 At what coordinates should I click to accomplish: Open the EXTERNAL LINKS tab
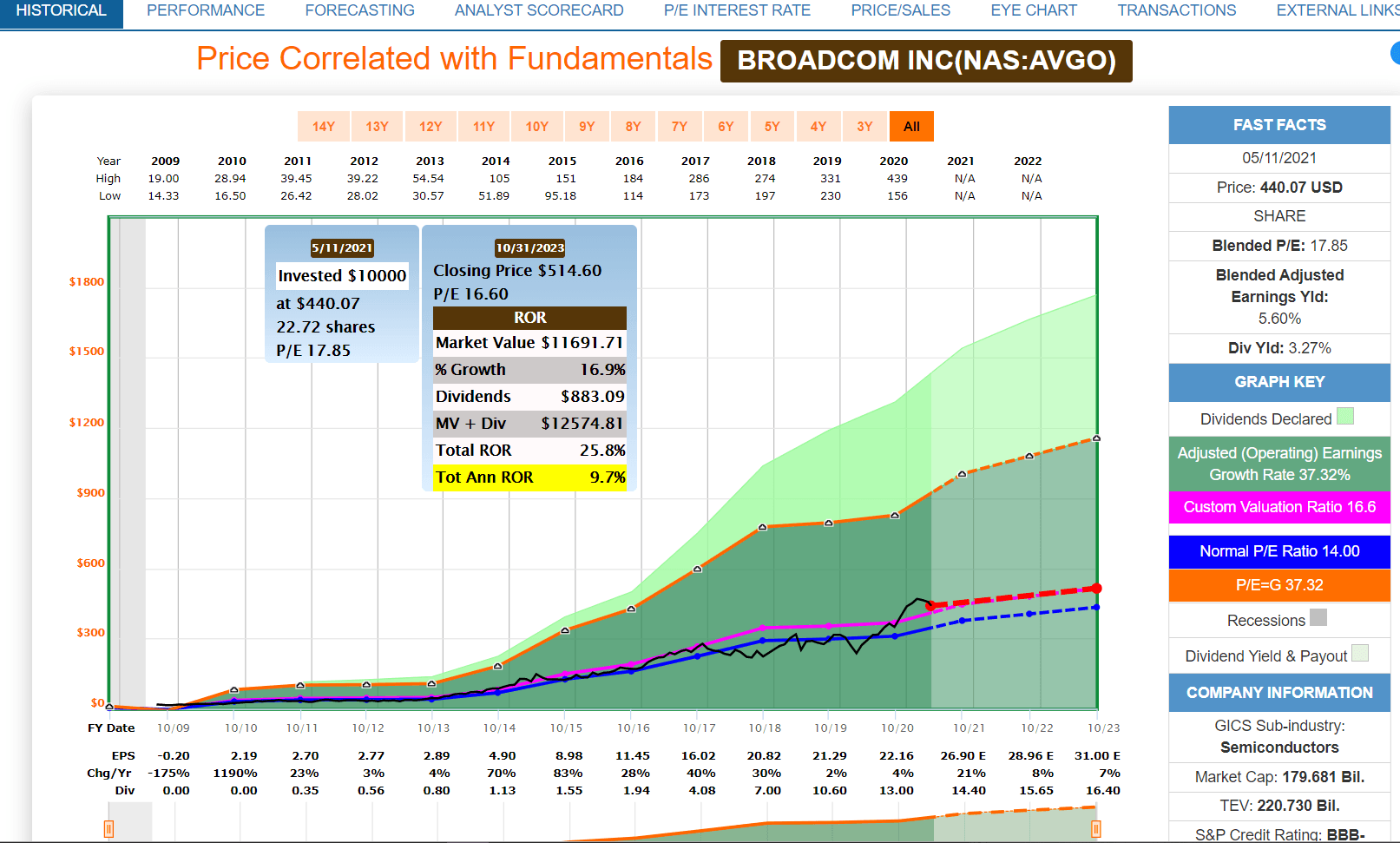coord(1338,11)
